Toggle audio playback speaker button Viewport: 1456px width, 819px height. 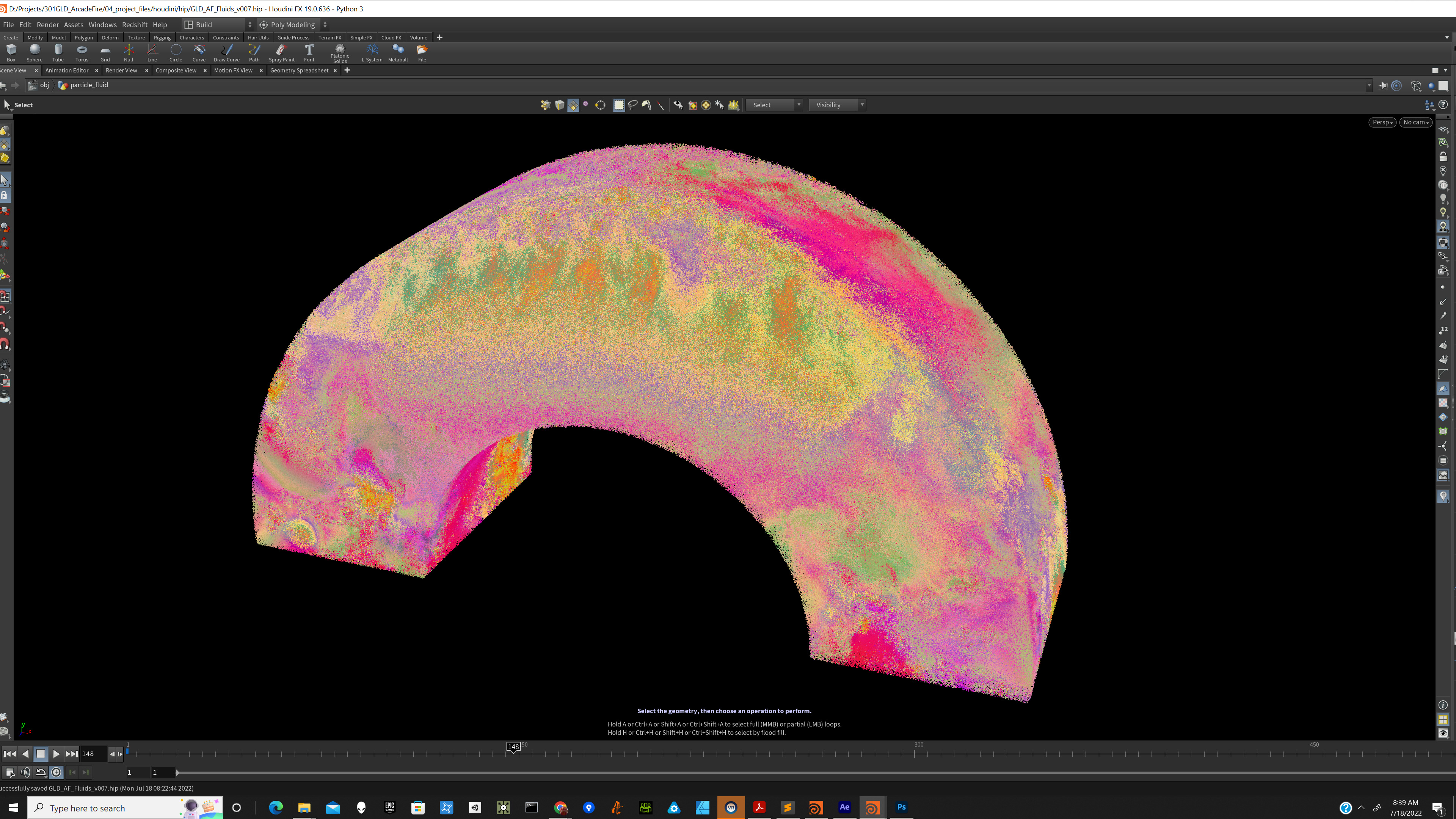click(x=25, y=772)
